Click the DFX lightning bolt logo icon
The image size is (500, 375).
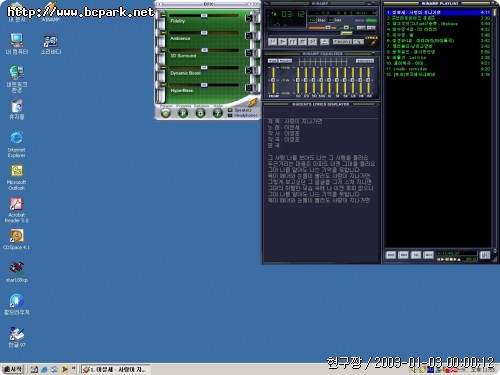(253, 102)
